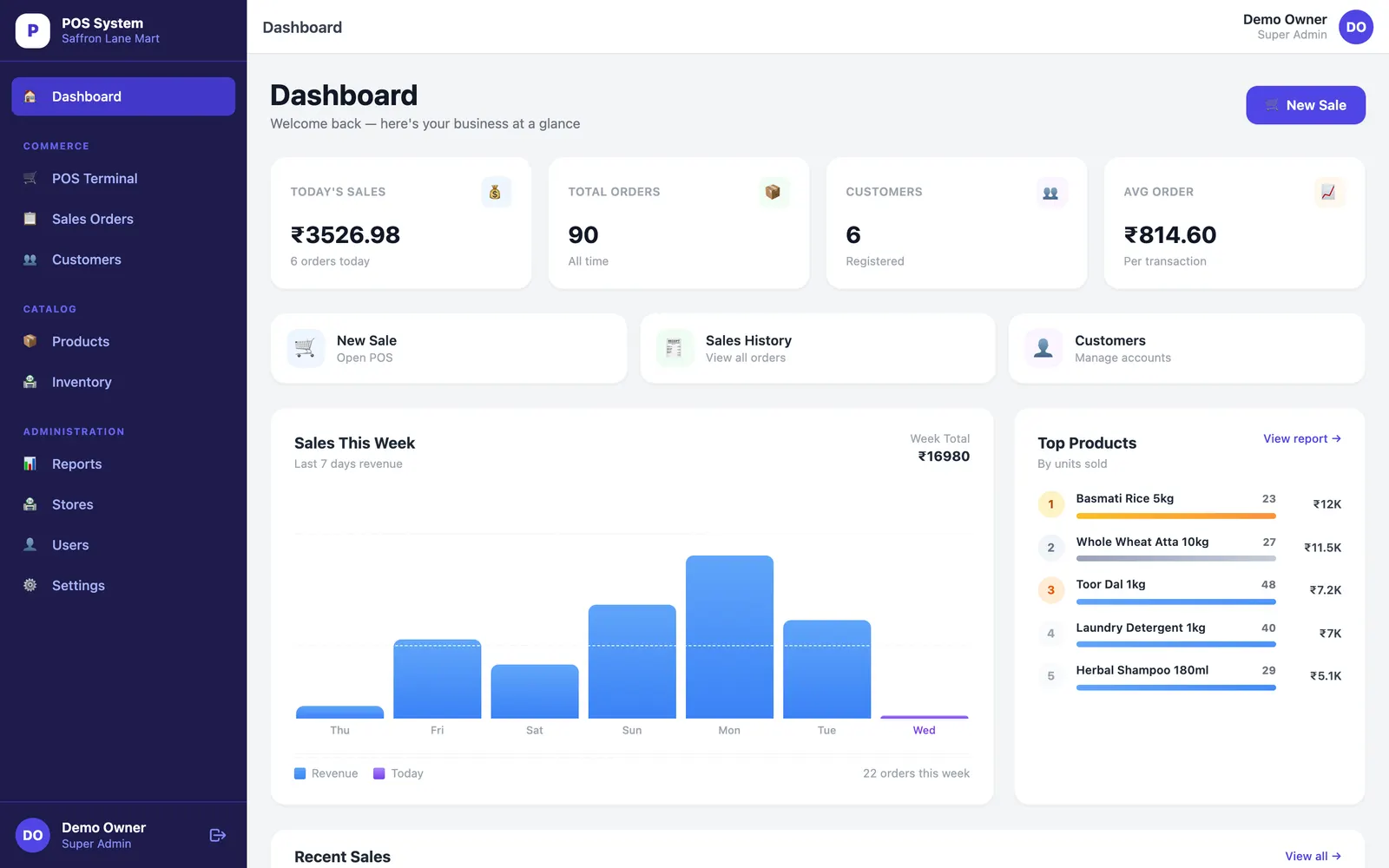The height and width of the screenshot is (868, 1389).
Task: Click the rank 1 badge for Basmati Rice
Action: (x=1050, y=504)
